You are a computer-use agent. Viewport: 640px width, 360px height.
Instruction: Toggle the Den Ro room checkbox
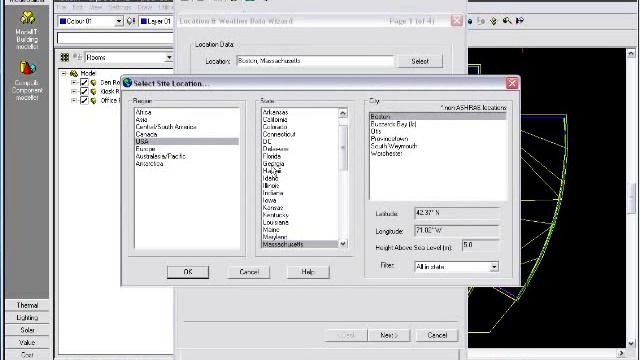[x=84, y=82]
